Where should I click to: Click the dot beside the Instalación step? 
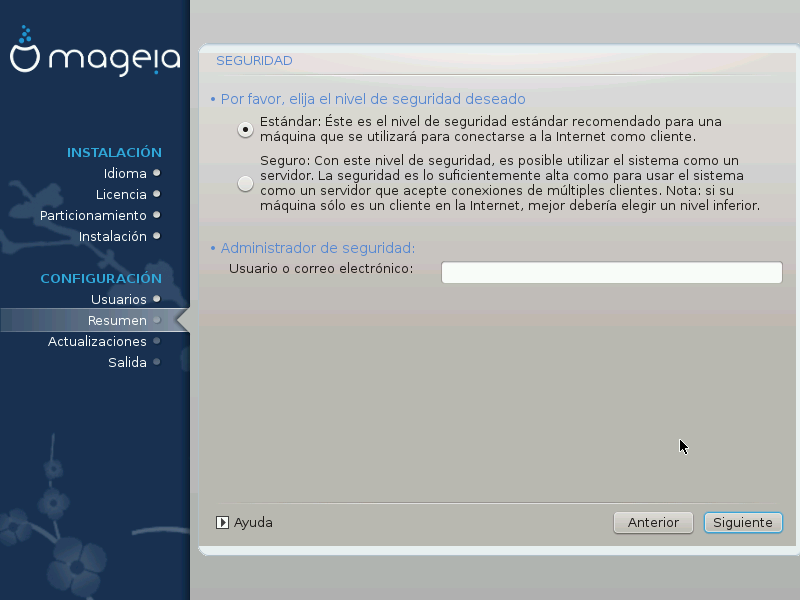point(157,236)
